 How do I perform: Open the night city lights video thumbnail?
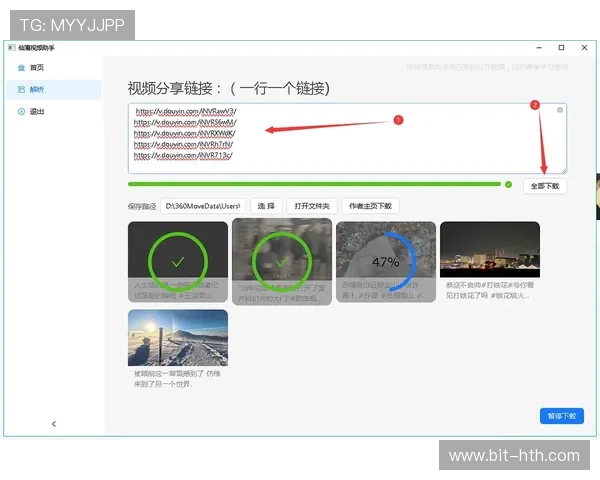click(x=490, y=250)
